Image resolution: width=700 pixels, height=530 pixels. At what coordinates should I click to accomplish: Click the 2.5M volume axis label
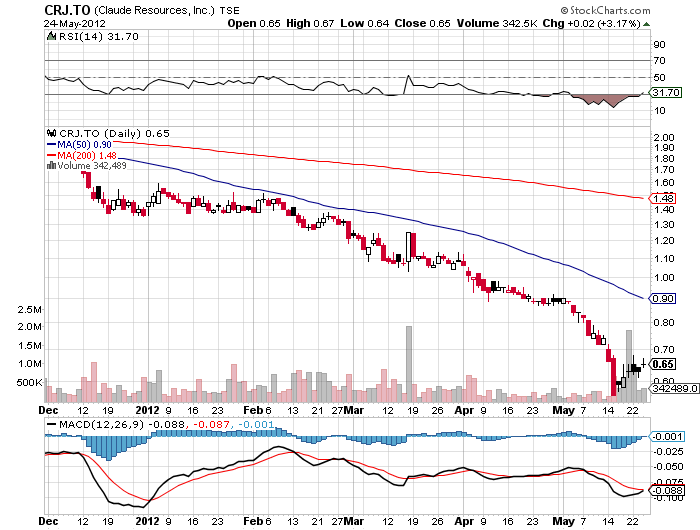[29, 309]
